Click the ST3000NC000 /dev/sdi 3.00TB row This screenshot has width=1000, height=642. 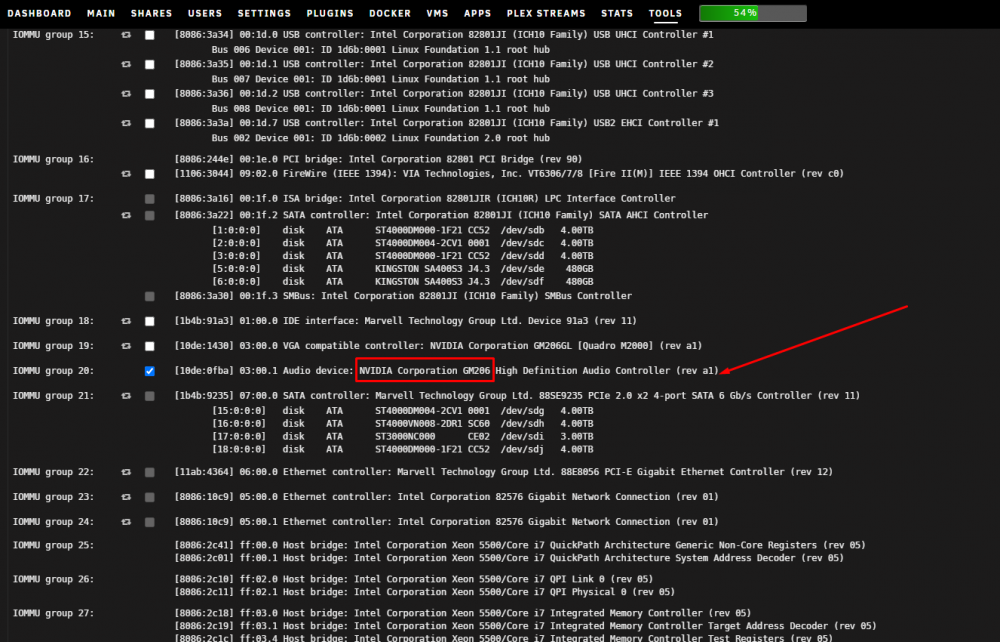point(402,436)
